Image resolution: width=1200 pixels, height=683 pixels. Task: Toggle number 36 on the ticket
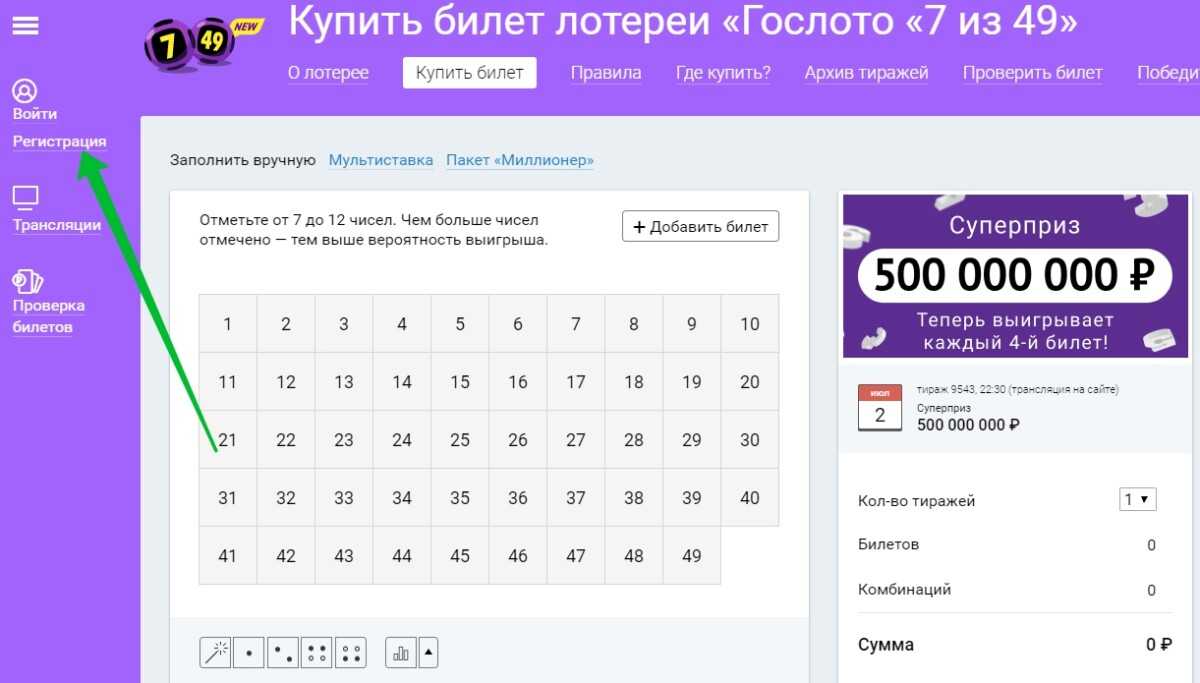518,498
